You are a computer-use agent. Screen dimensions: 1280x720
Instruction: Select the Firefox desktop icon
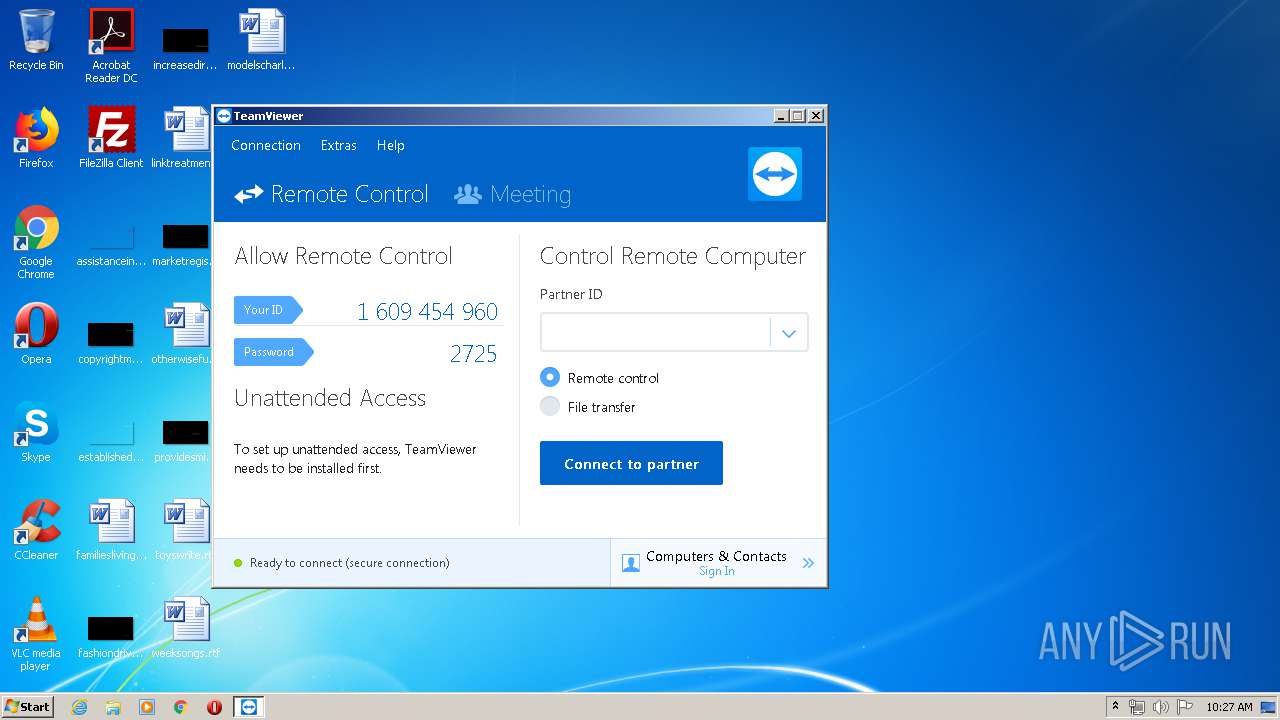point(36,138)
